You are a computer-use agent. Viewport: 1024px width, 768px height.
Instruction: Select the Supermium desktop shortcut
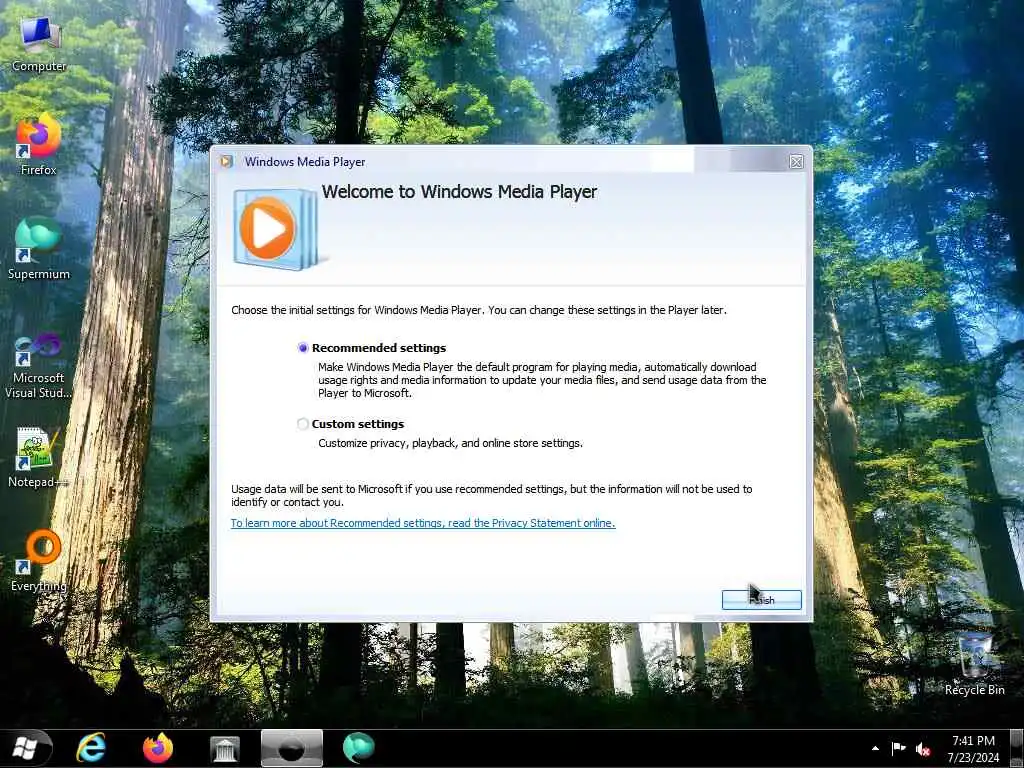pyautogui.click(x=39, y=249)
